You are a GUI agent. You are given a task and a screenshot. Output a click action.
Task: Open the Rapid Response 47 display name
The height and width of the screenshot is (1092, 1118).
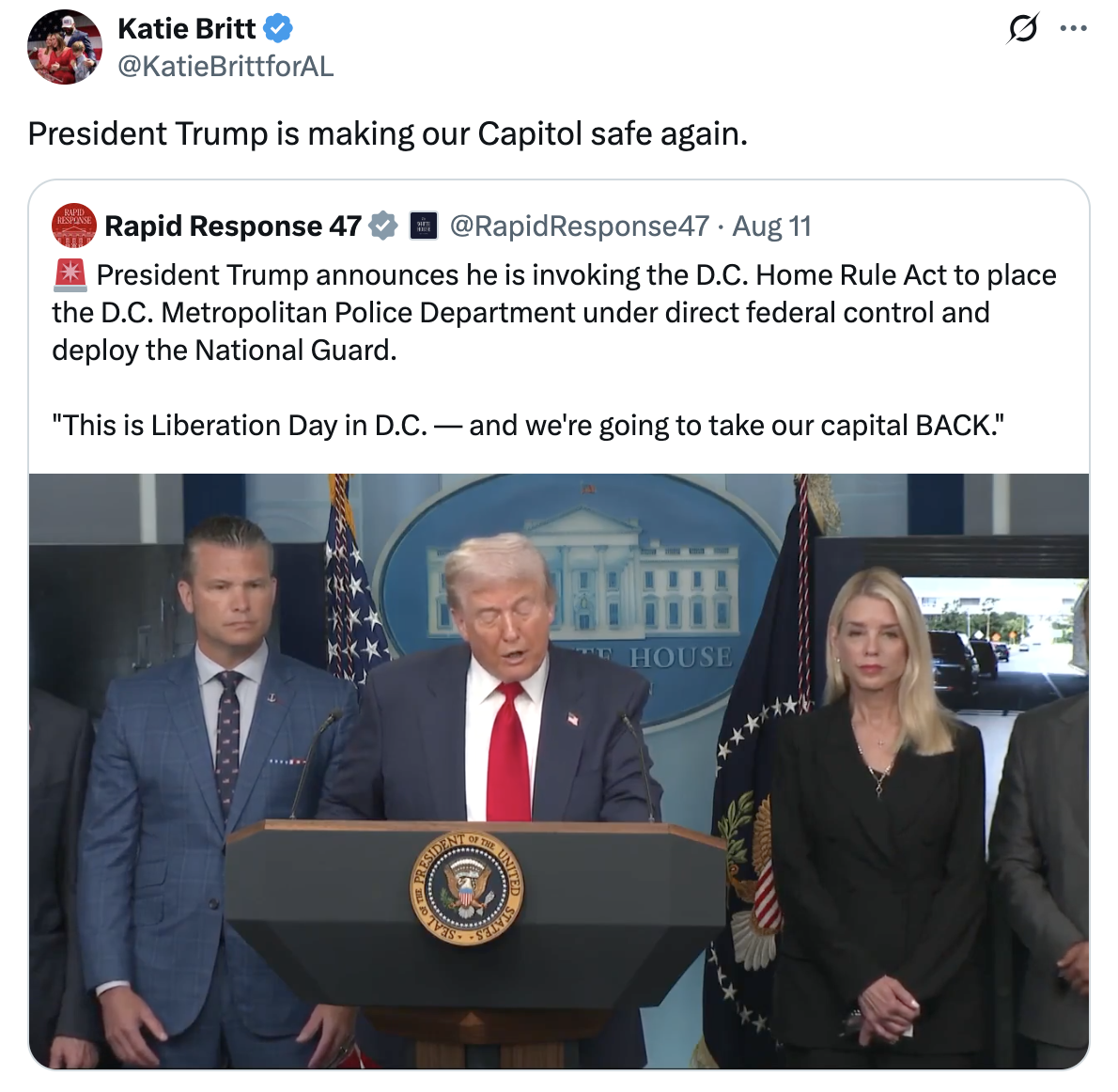coord(233,226)
